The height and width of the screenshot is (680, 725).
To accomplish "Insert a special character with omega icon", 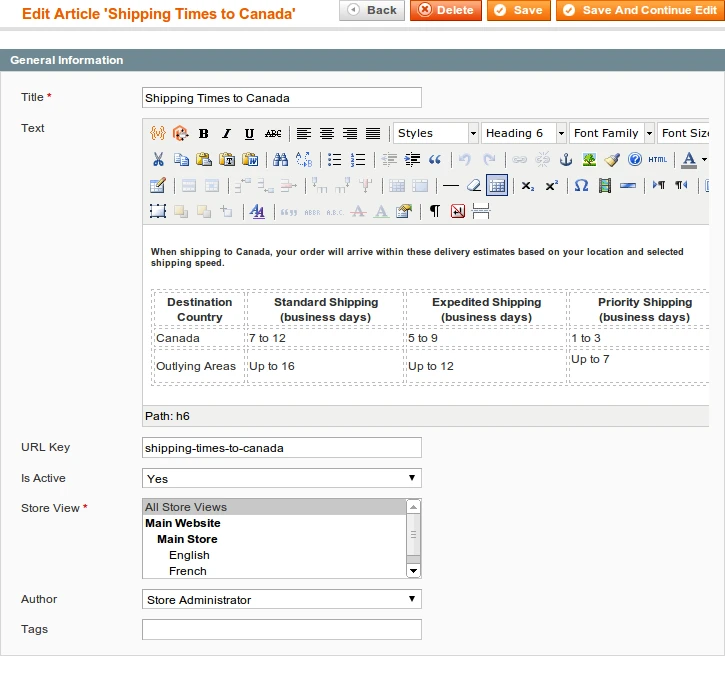I will [x=581, y=186].
